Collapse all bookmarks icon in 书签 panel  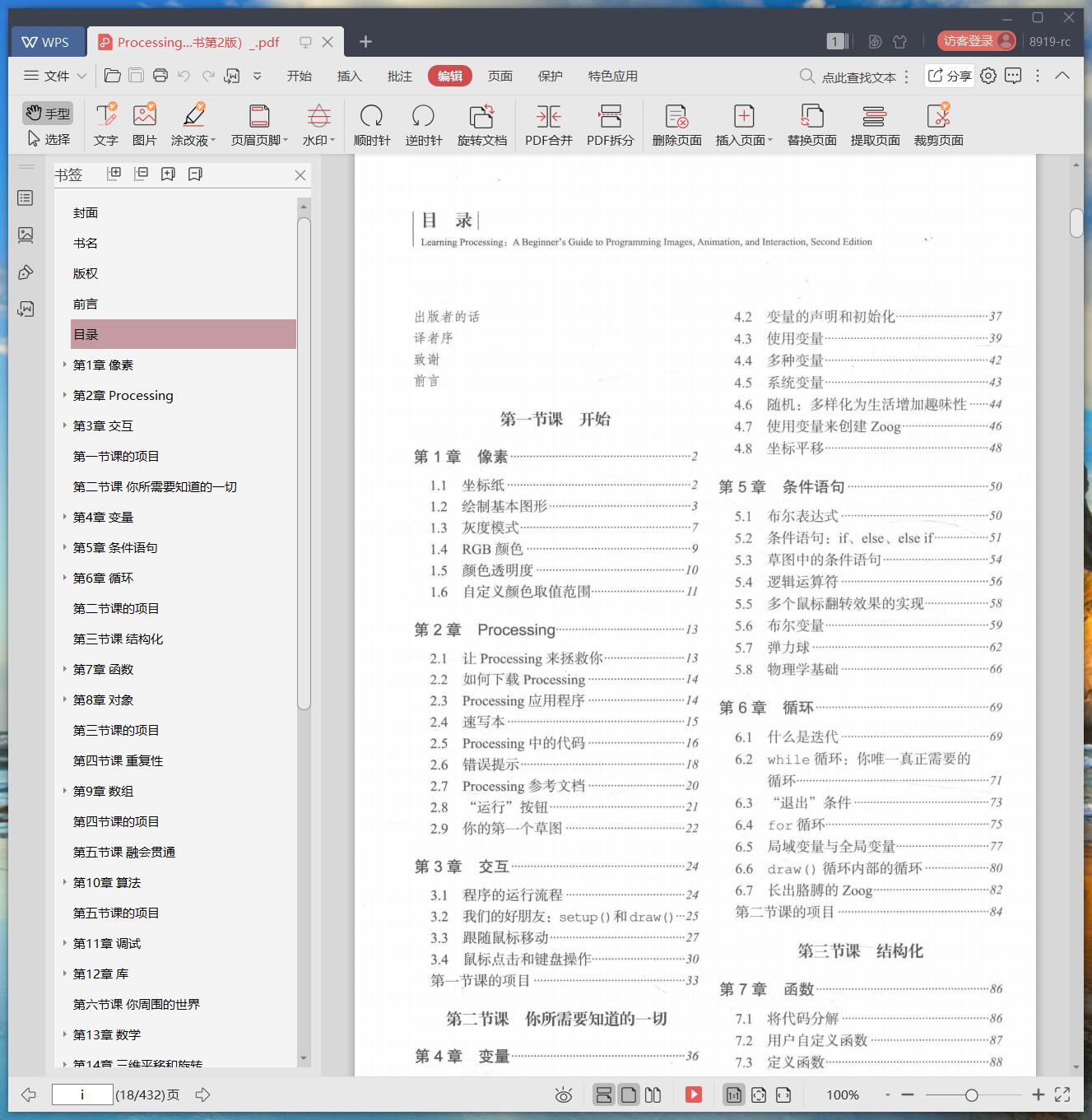click(x=142, y=174)
